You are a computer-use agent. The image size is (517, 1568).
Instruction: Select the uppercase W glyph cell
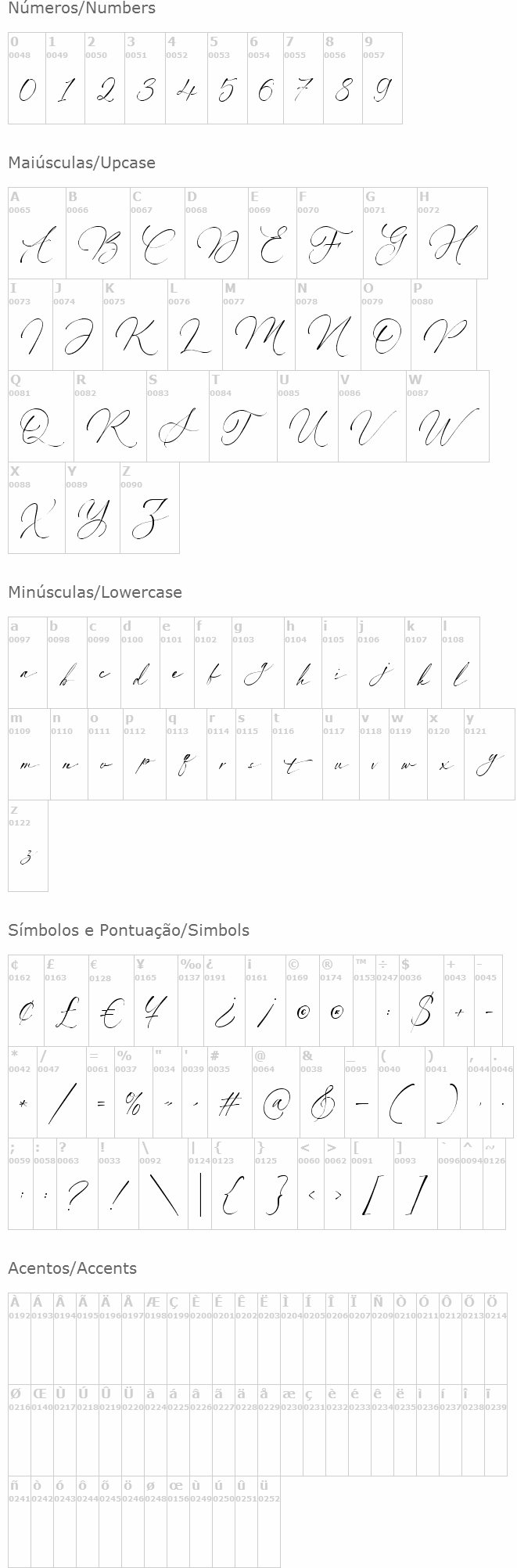[x=447, y=428]
